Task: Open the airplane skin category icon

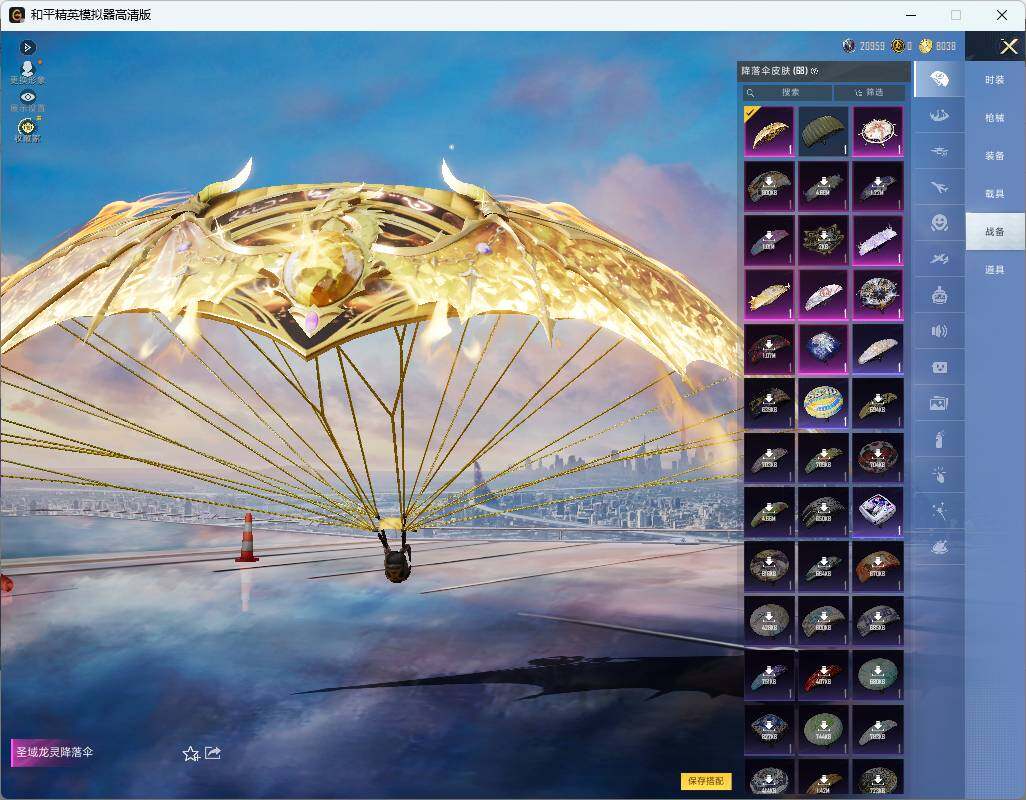Action: point(939,188)
